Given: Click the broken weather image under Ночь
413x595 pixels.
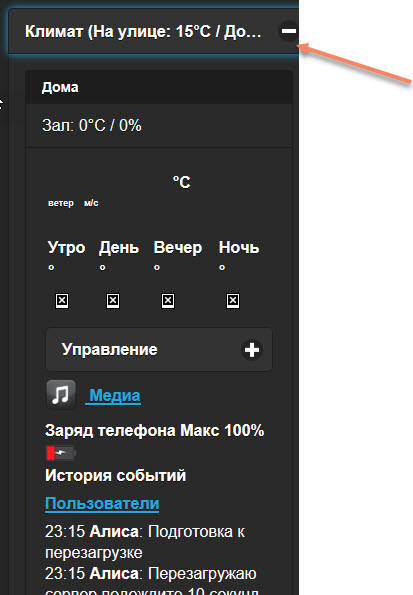Looking at the screenshot, I should coord(233,301).
